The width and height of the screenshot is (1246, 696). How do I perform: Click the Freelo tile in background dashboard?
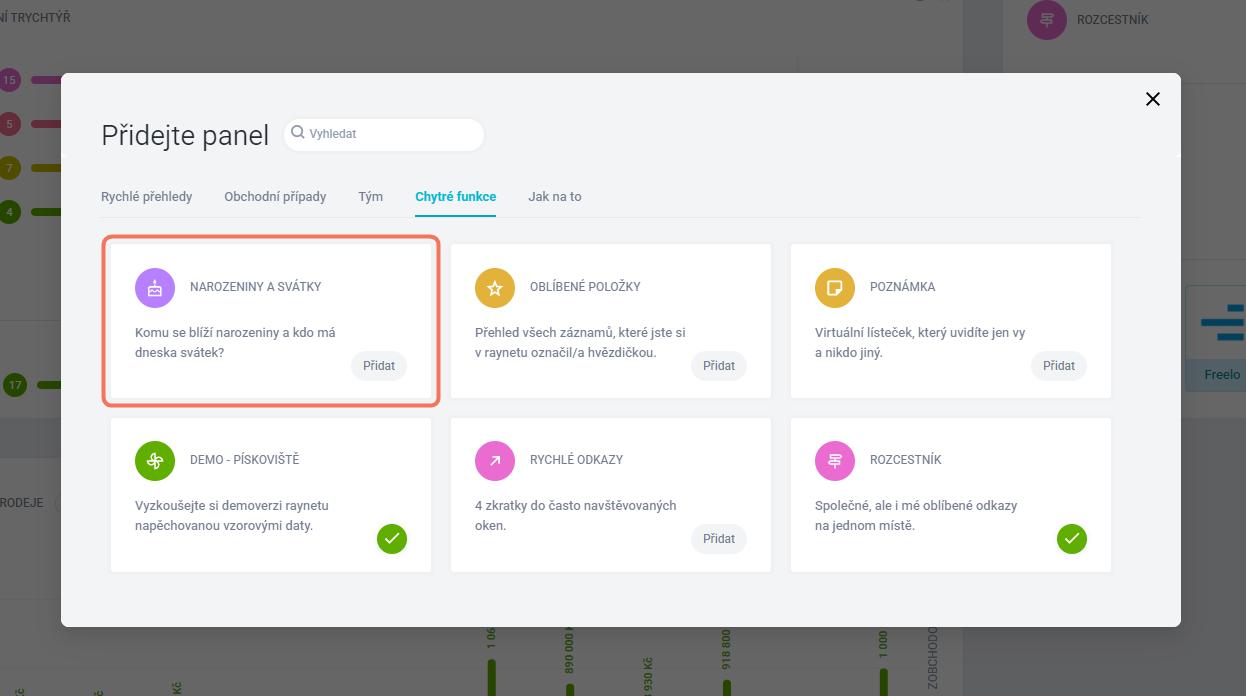click(1215, 338)
